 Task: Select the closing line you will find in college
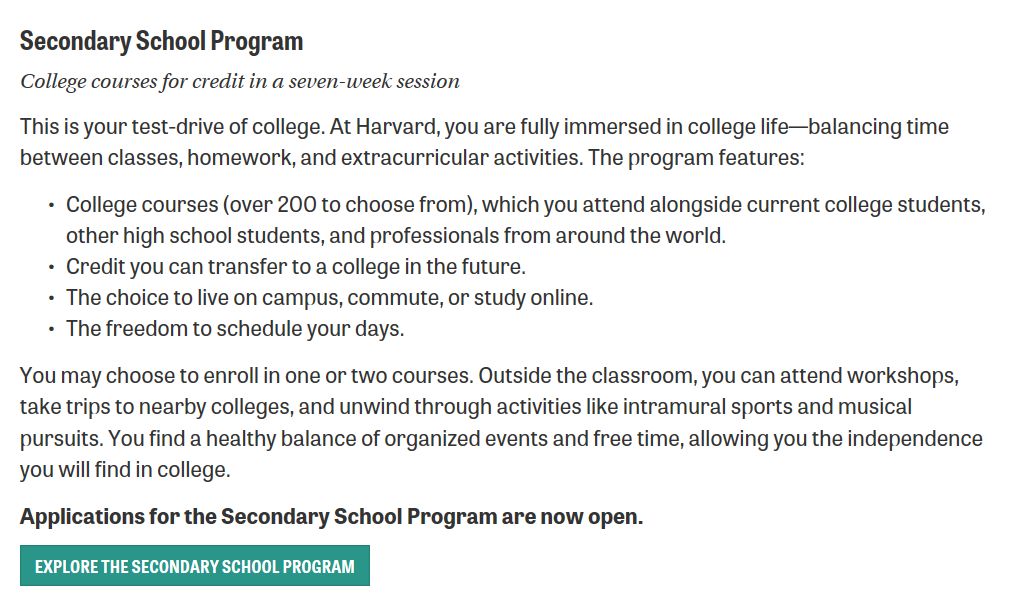click(x=125, y=469)
